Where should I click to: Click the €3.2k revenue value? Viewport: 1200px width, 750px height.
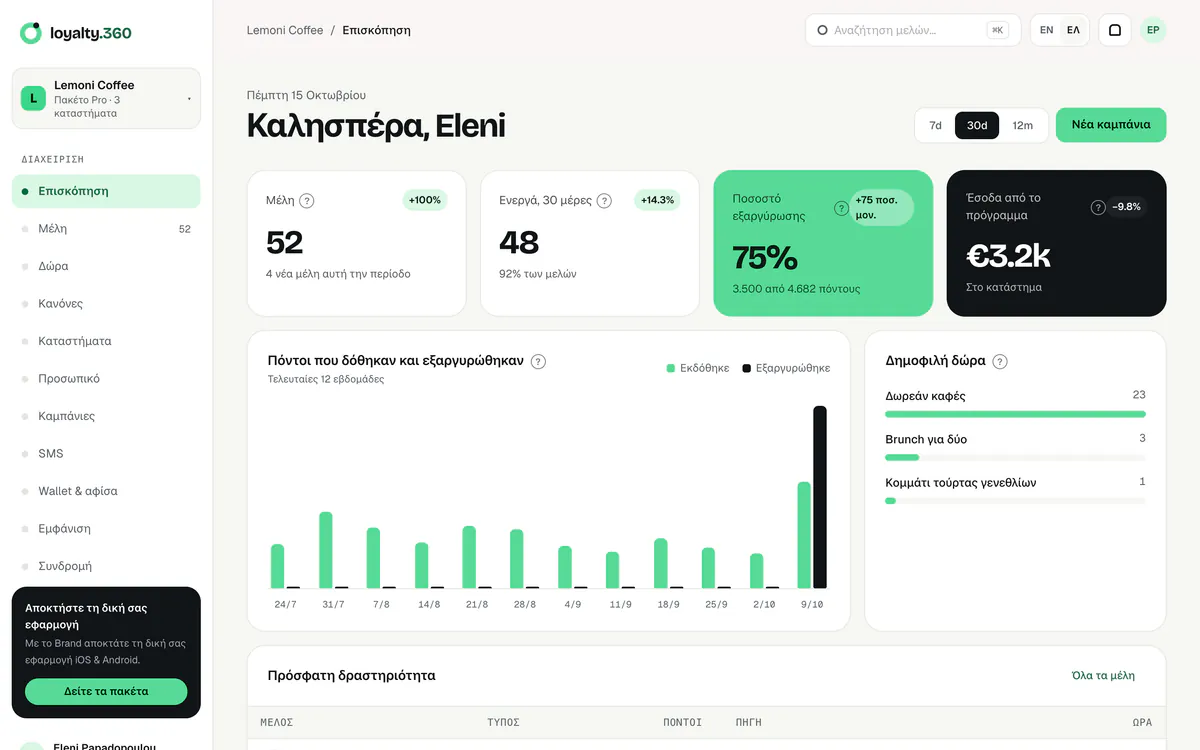click(x=1008, y=256)
